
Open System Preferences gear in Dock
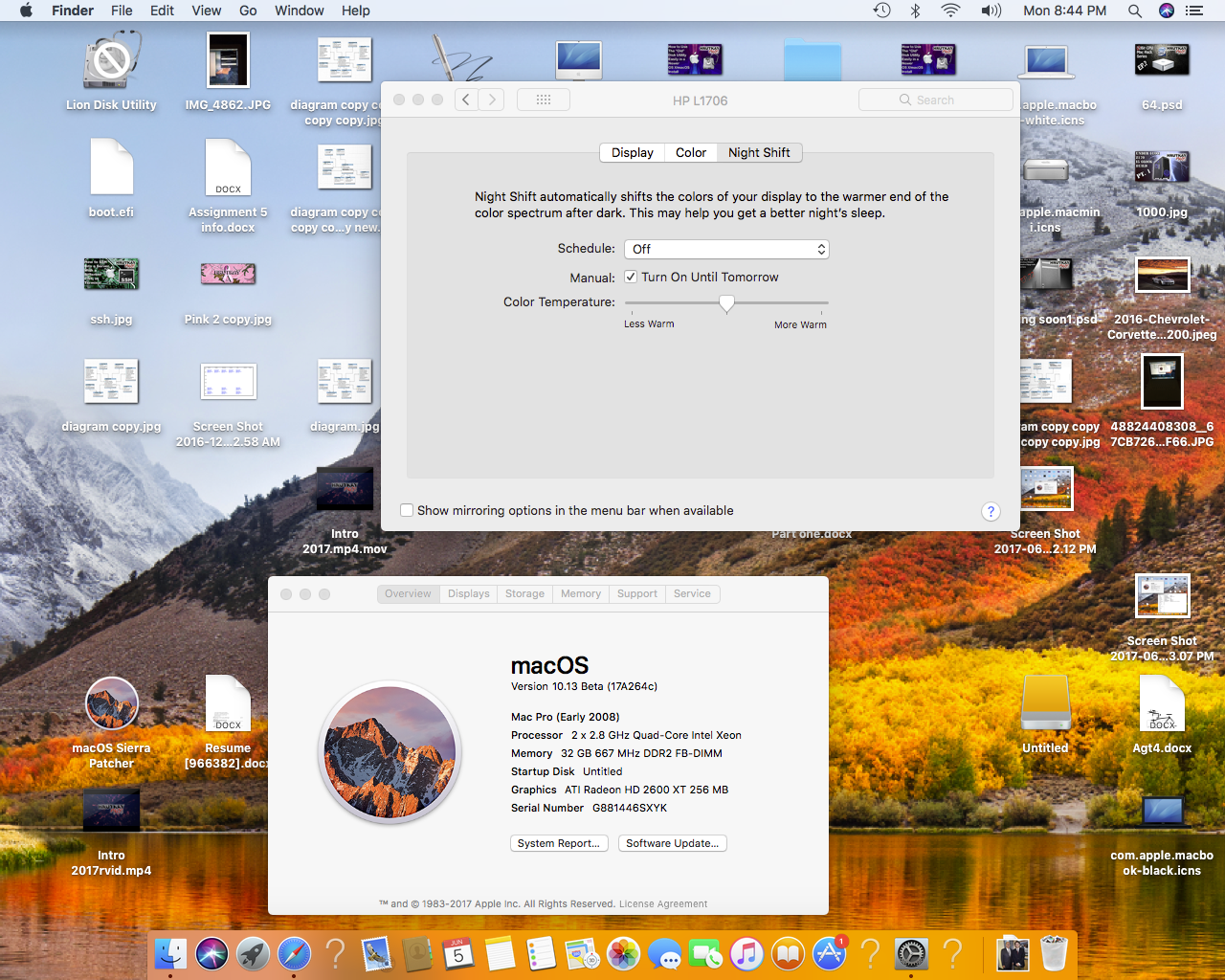click(x=911, y=954)
